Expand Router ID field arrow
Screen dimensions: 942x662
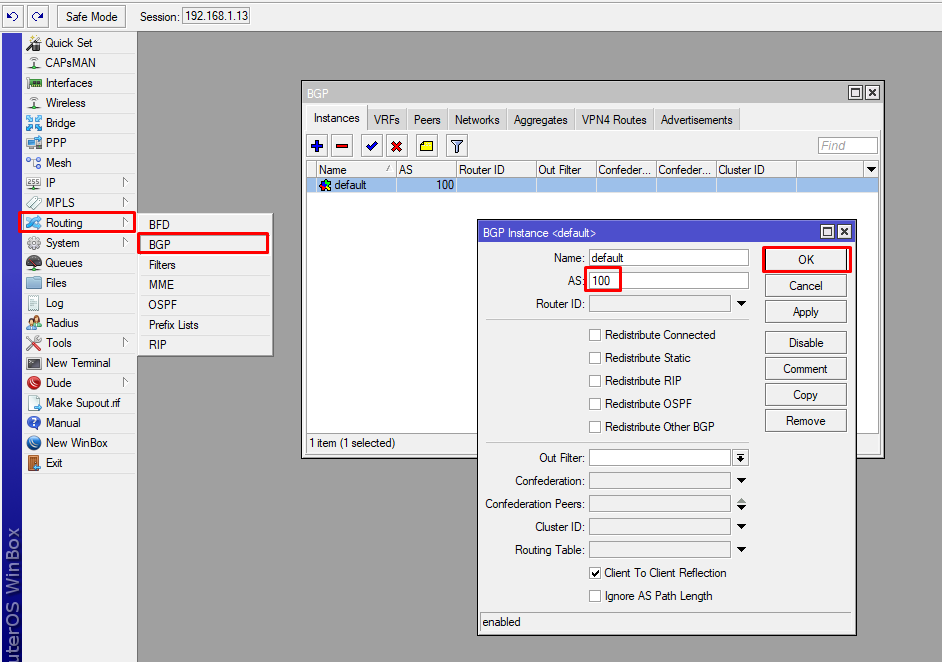click(x=741, y=304)
